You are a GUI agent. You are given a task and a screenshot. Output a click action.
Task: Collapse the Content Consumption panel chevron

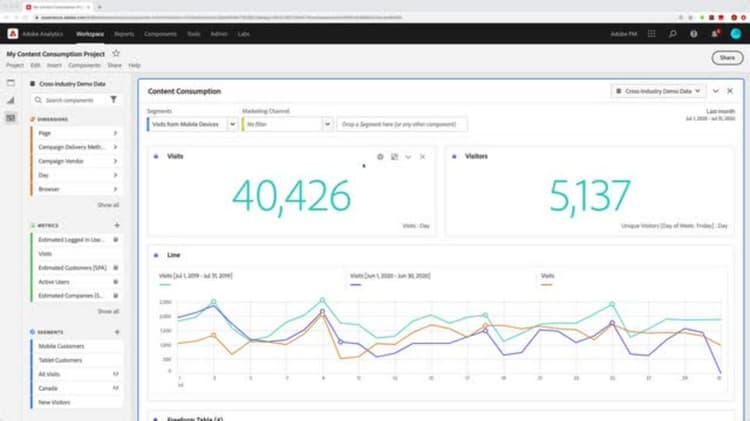(716, 91)
